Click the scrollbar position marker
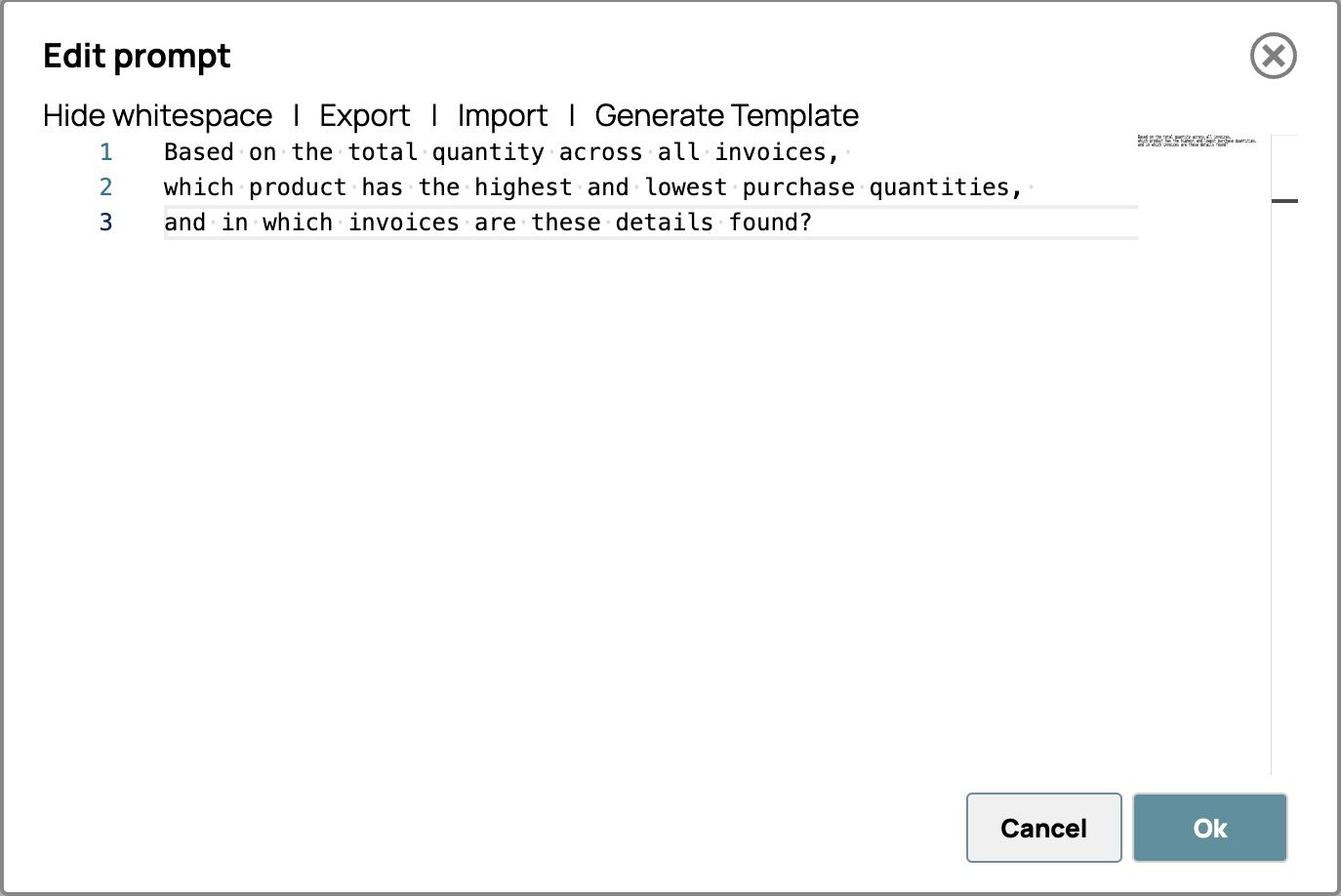1341x896 pixels. [x=1284, y=201]
